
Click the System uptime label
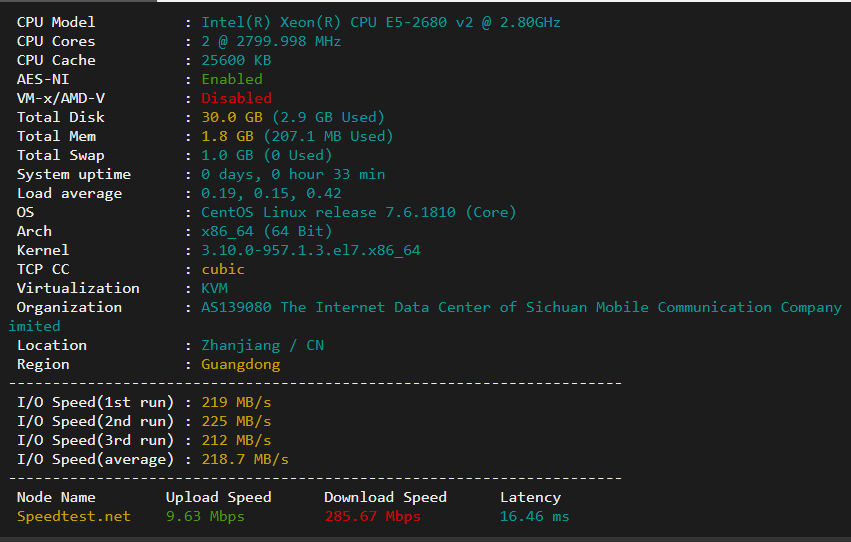(x=74, y=174)
